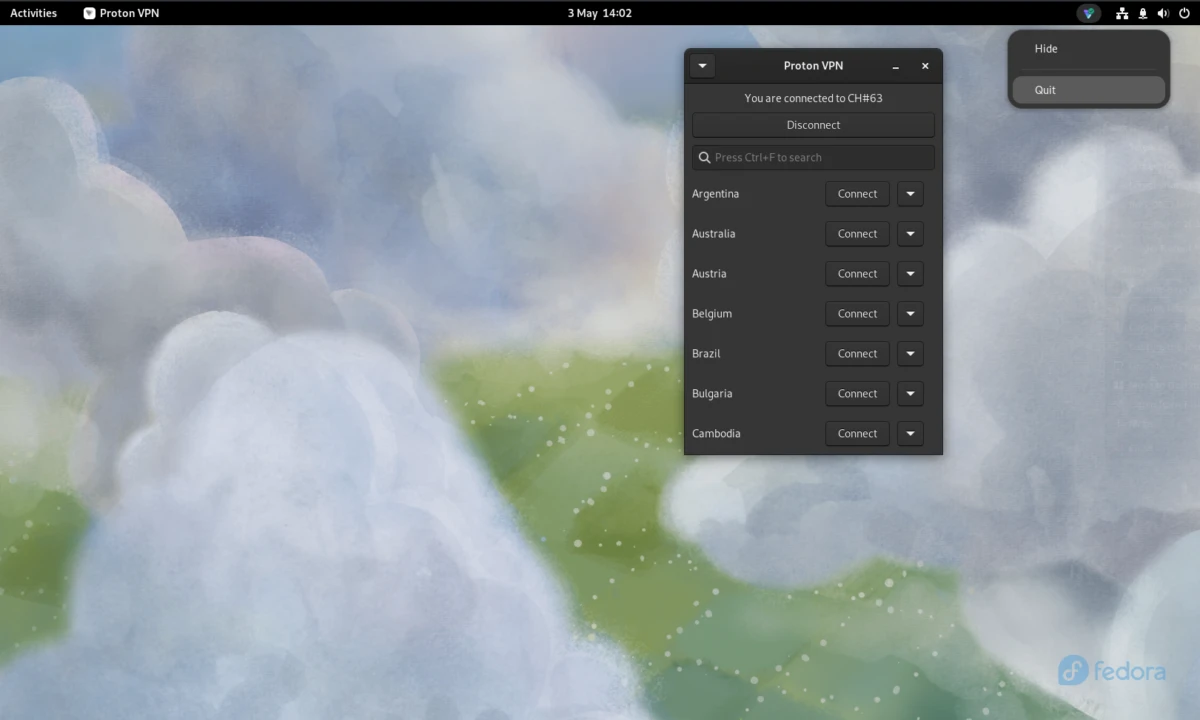Click the Proton VPN taskbar label
This screenshot has height=720, width=1200.
(x=128, y=13)
